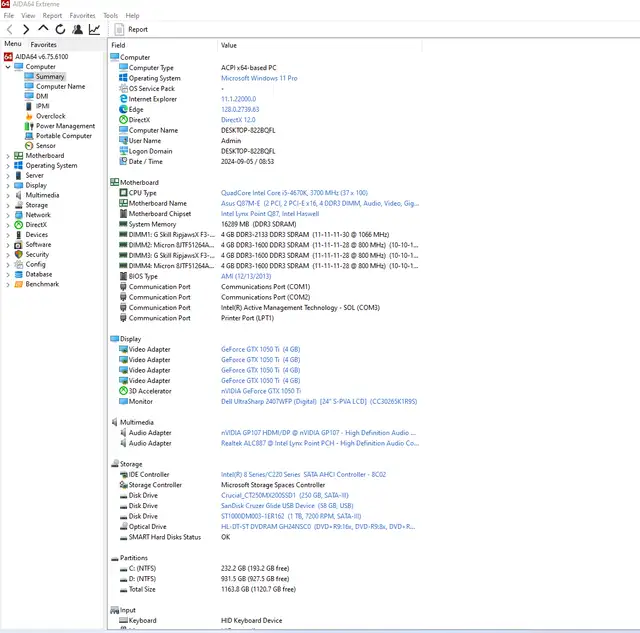Click the Edge browser icon in list
Screen dimensions: 640x633
pos(123,109)
